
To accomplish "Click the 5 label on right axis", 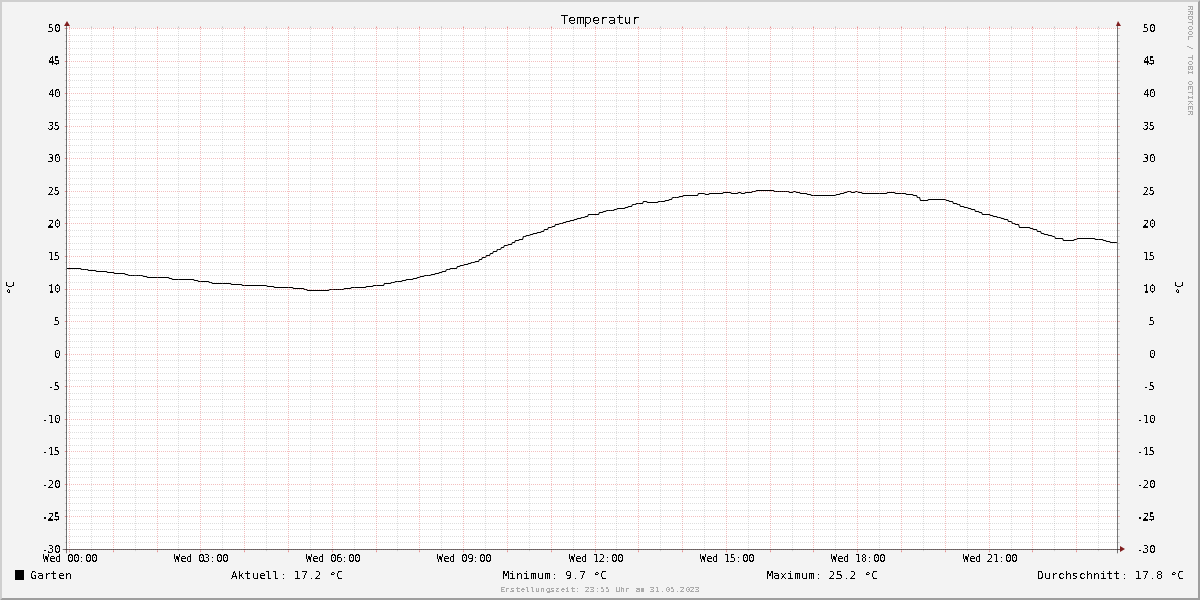I will 1152,321.
